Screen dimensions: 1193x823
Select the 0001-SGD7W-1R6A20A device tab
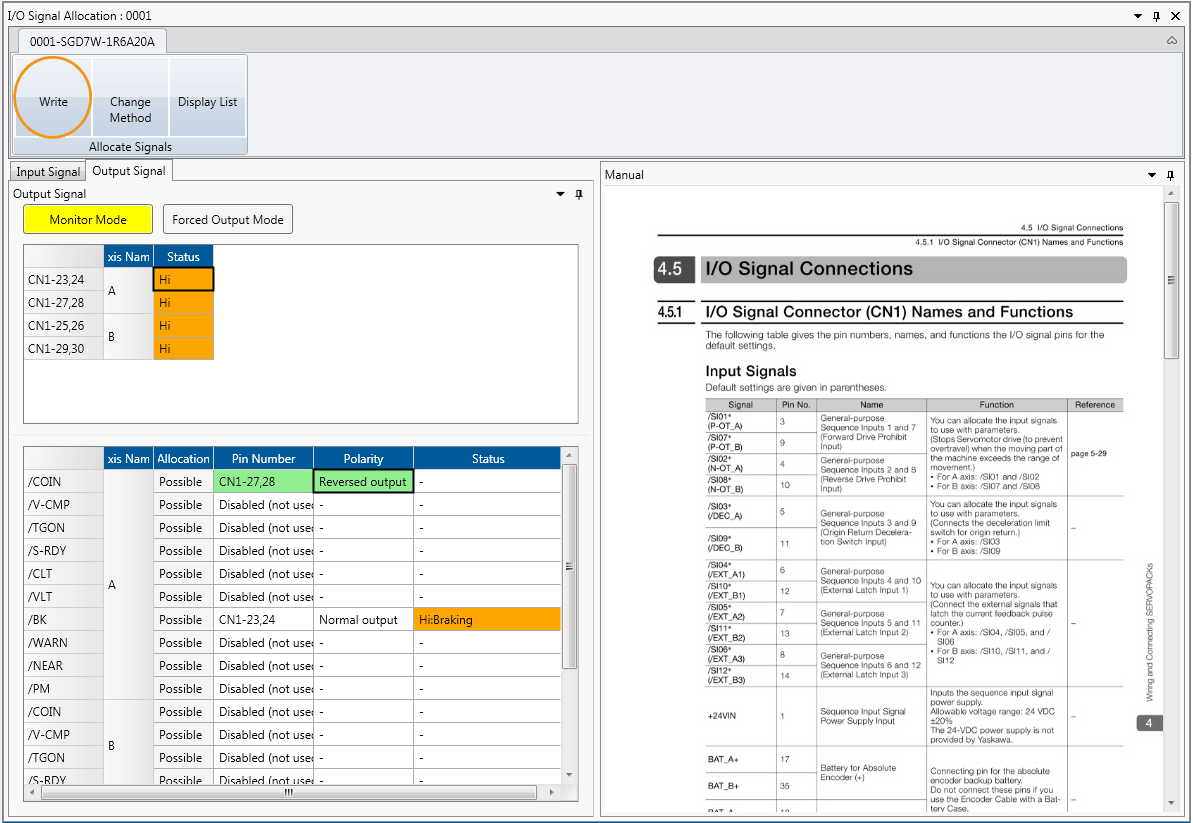(x=92, y=41)
